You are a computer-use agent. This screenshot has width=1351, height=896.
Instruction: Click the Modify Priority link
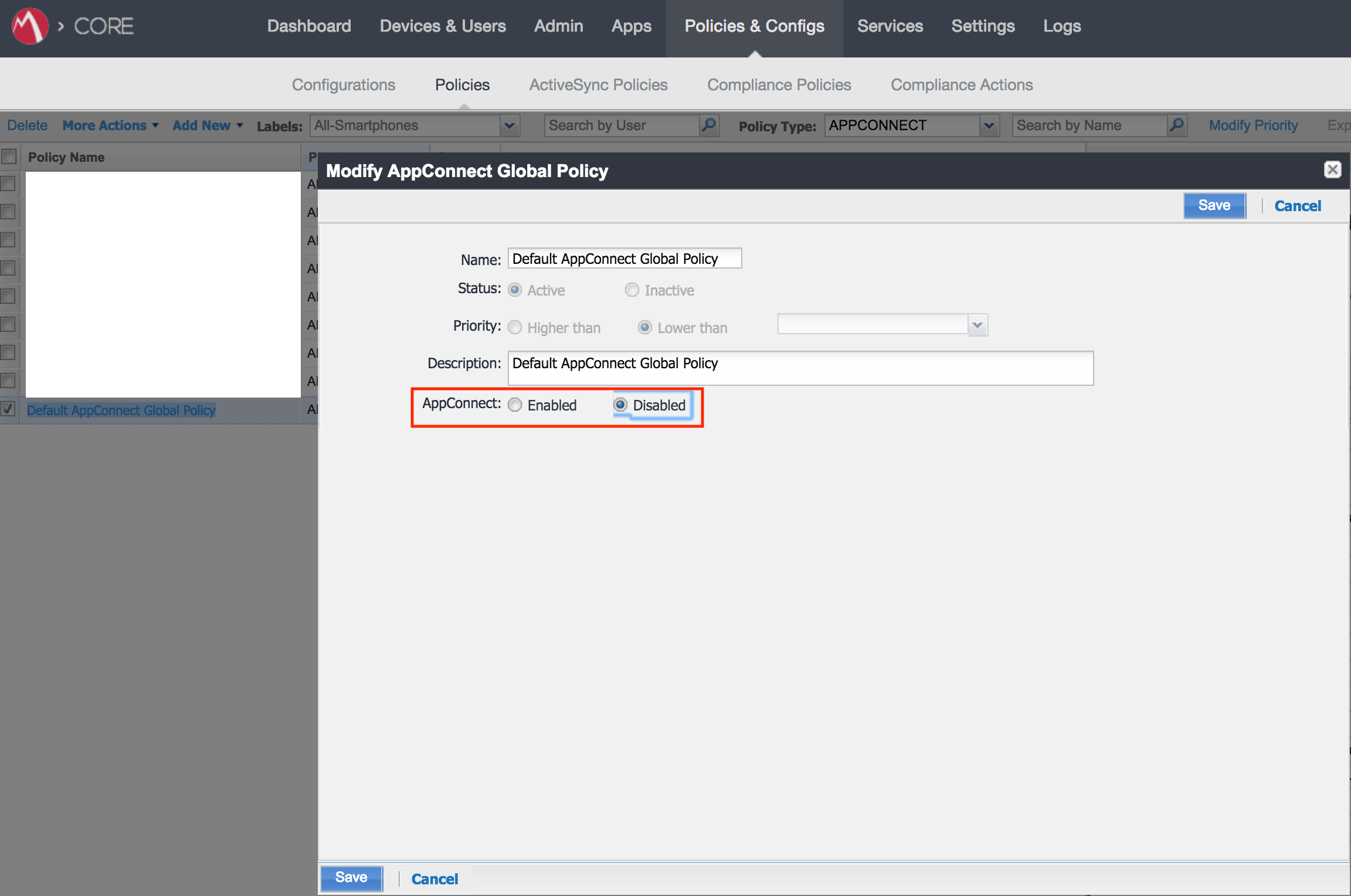coord(1253,125)
